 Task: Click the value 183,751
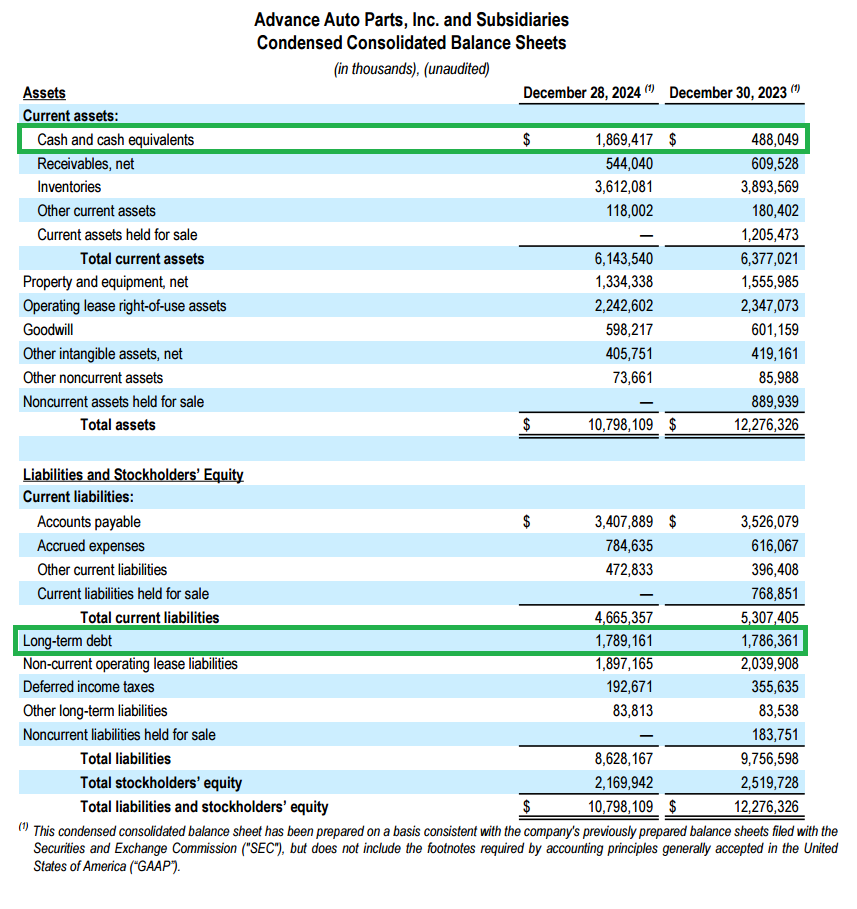point(775,735)
